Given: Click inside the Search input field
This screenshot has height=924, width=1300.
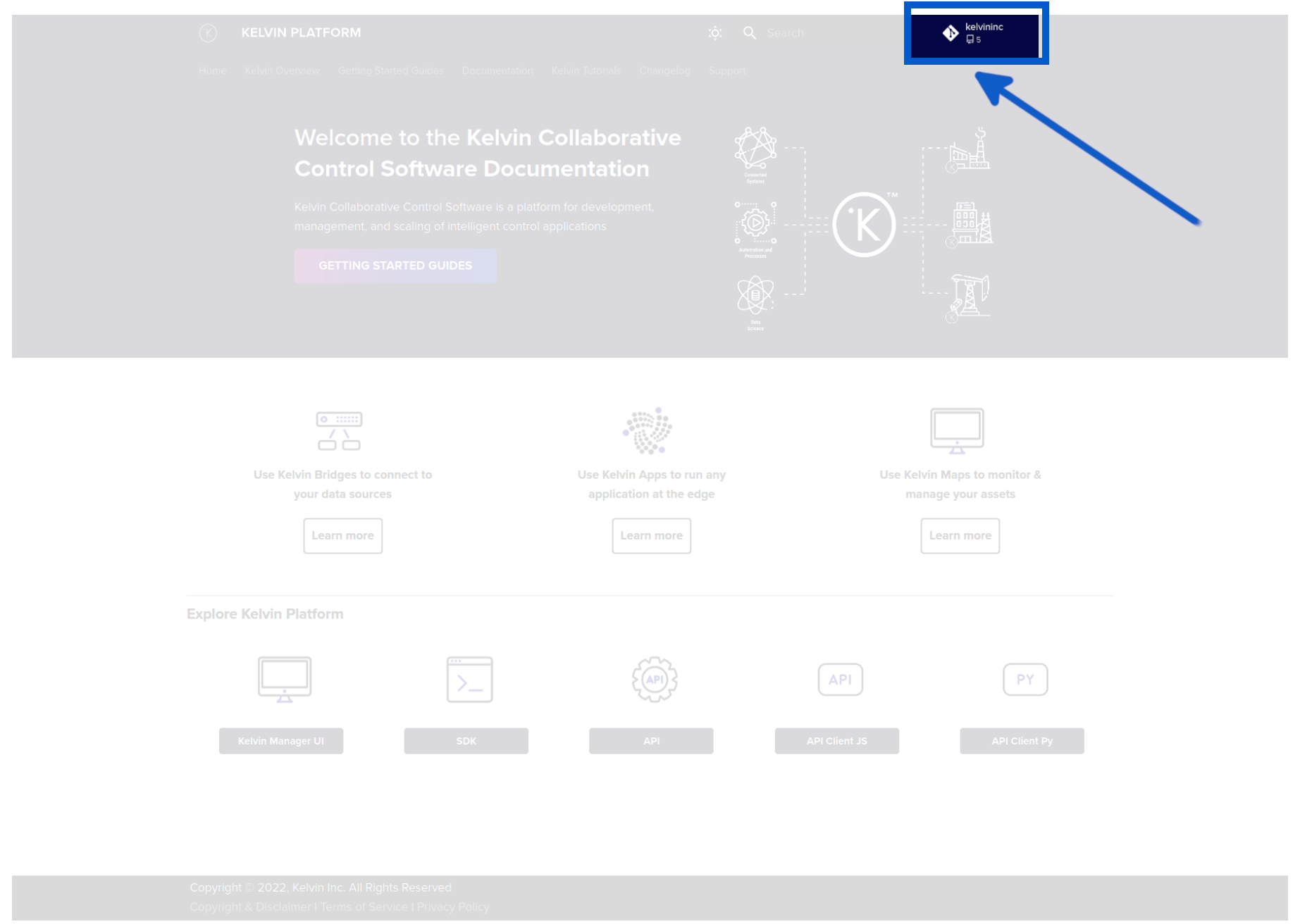Looking at the screenshot, I should coord(803,32).
